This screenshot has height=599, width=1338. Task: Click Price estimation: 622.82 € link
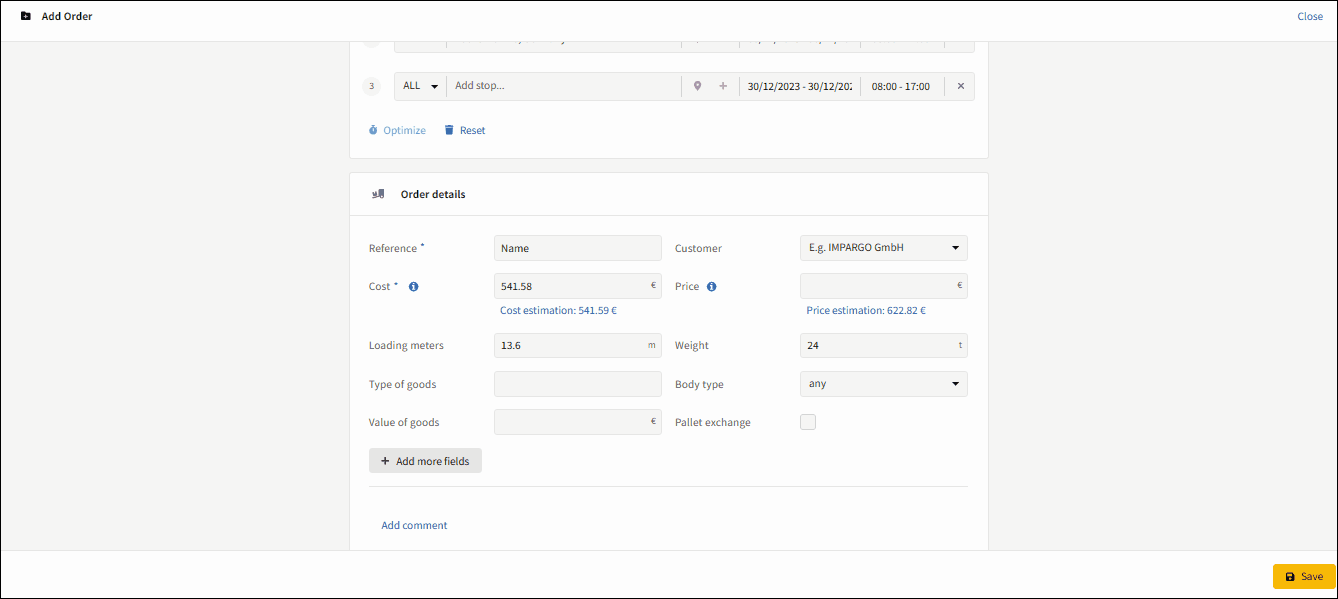(x=866, y=310)
